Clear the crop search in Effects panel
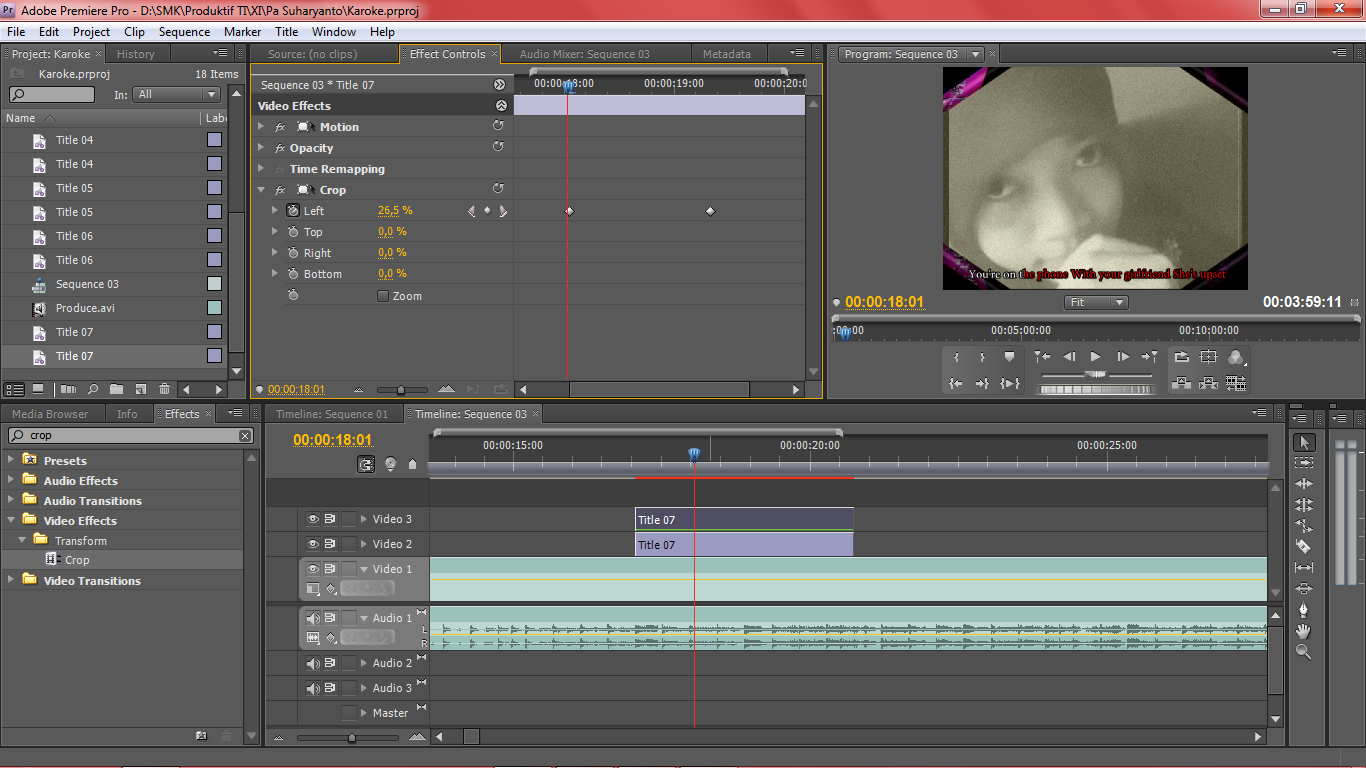Image resolution: width=1366 pixels, height=768 pixels. click(x=245, y=435)
